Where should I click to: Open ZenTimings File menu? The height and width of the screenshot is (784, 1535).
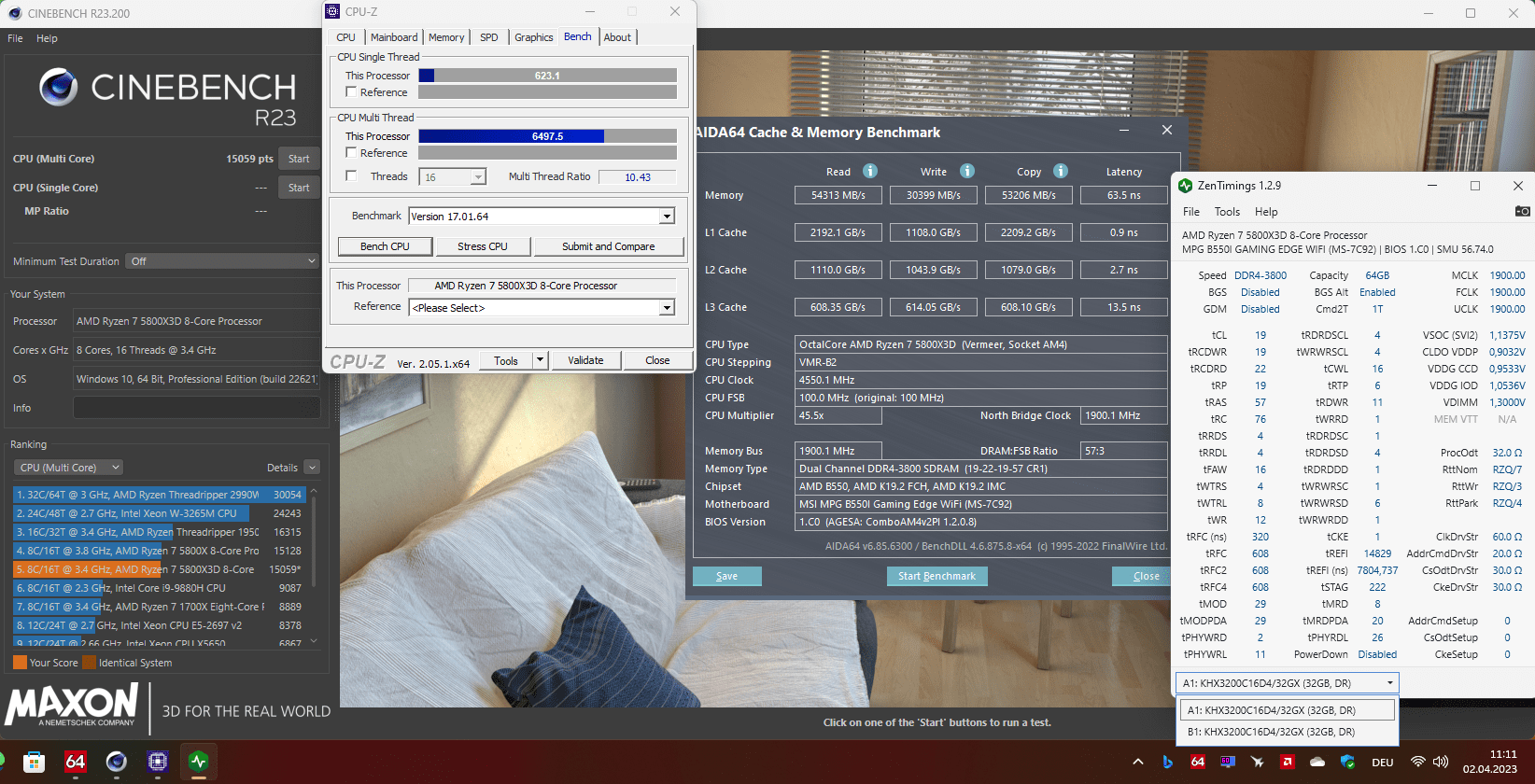pos(1191,212)
